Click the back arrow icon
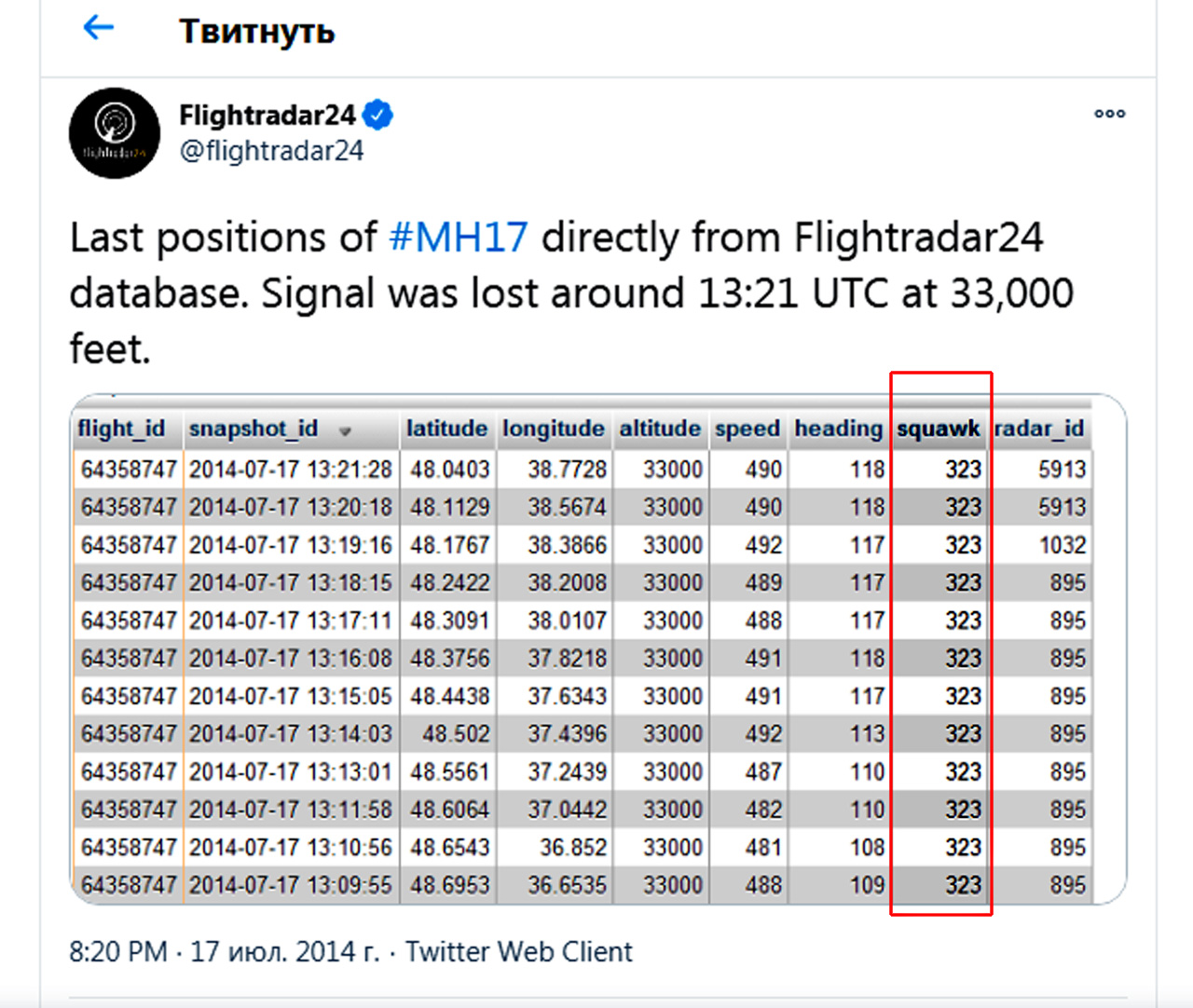The image size is (1193, 1008). click(98, 28)
